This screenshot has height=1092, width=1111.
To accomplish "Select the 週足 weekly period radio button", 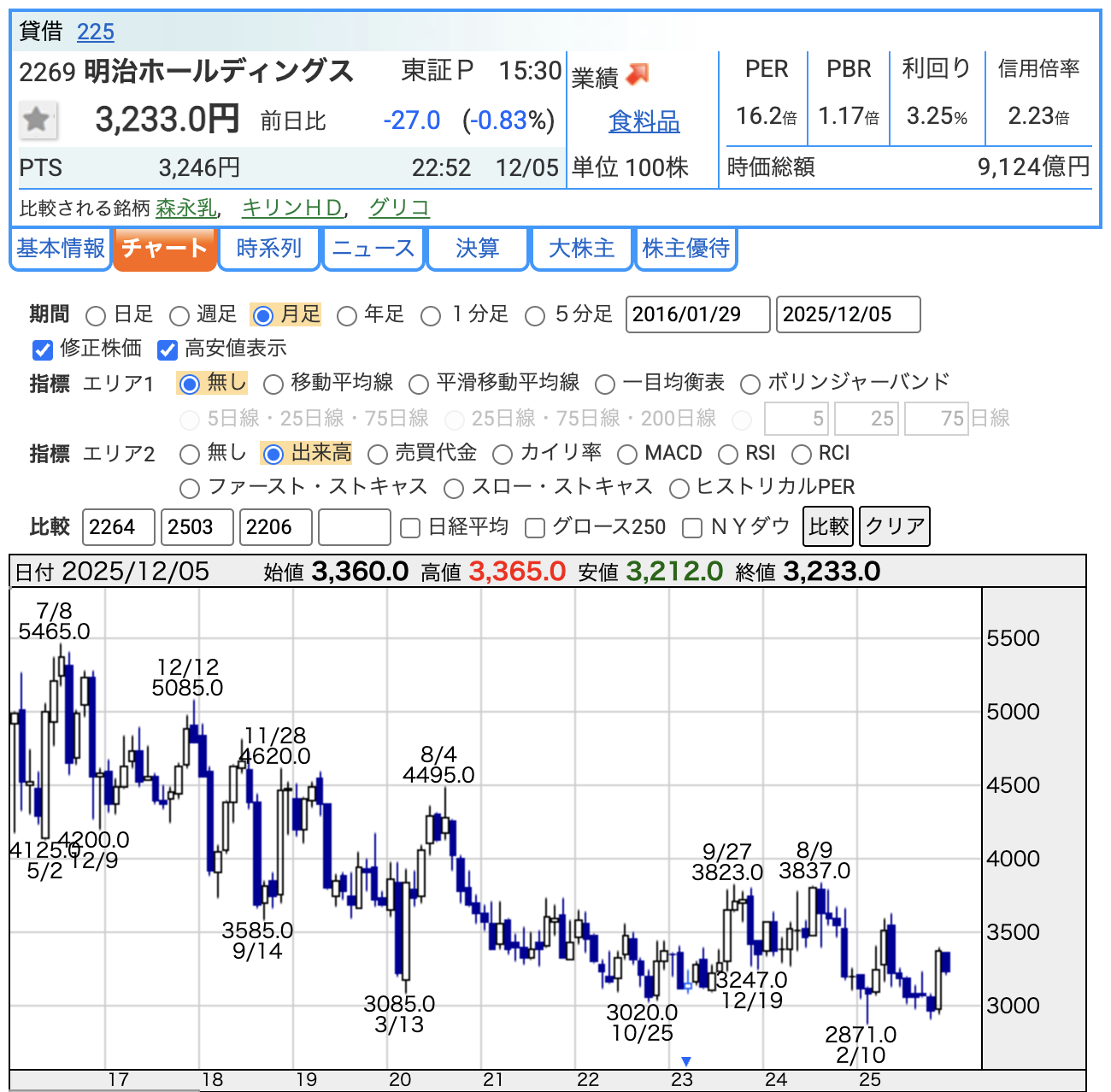I will [x=179, y=316].
